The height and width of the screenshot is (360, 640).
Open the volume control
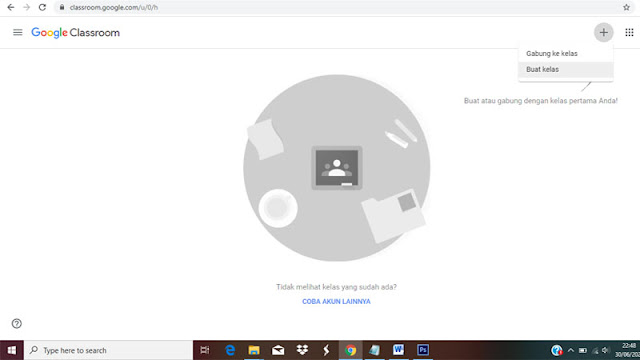(605, 350)
